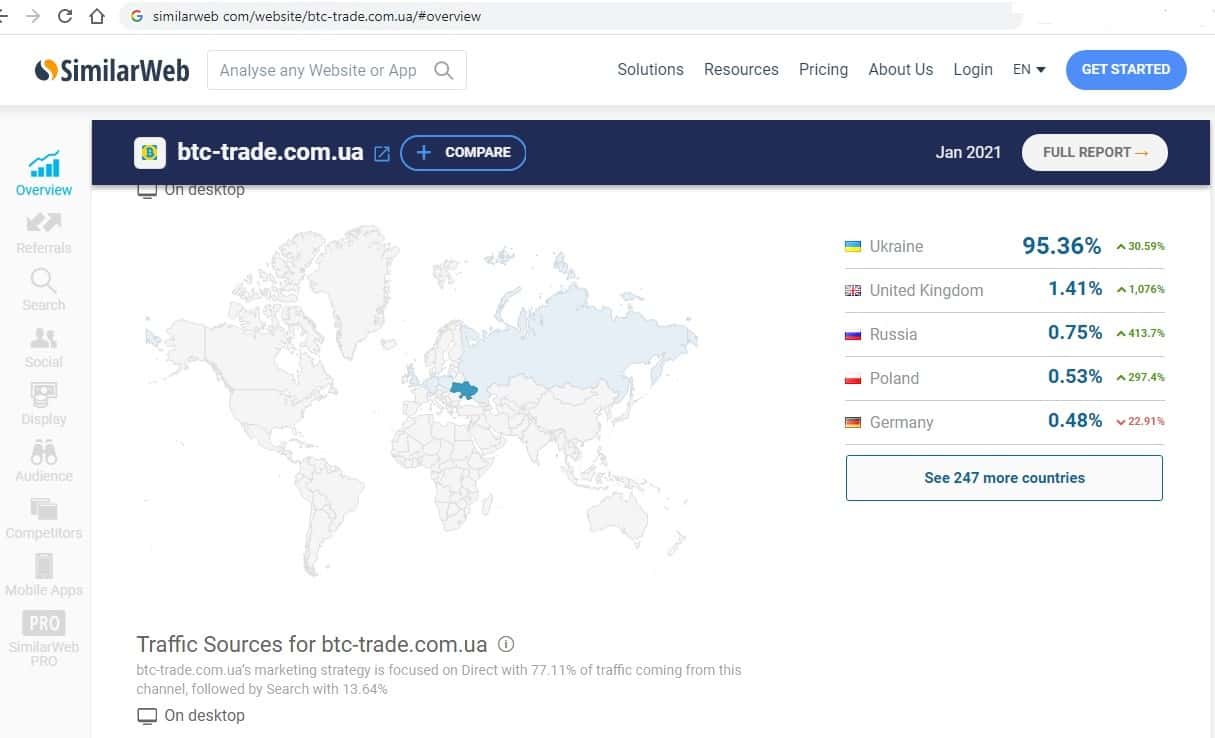Click the 1,076% change indicator
1215x738 pixels.
tap(1140, 290)
